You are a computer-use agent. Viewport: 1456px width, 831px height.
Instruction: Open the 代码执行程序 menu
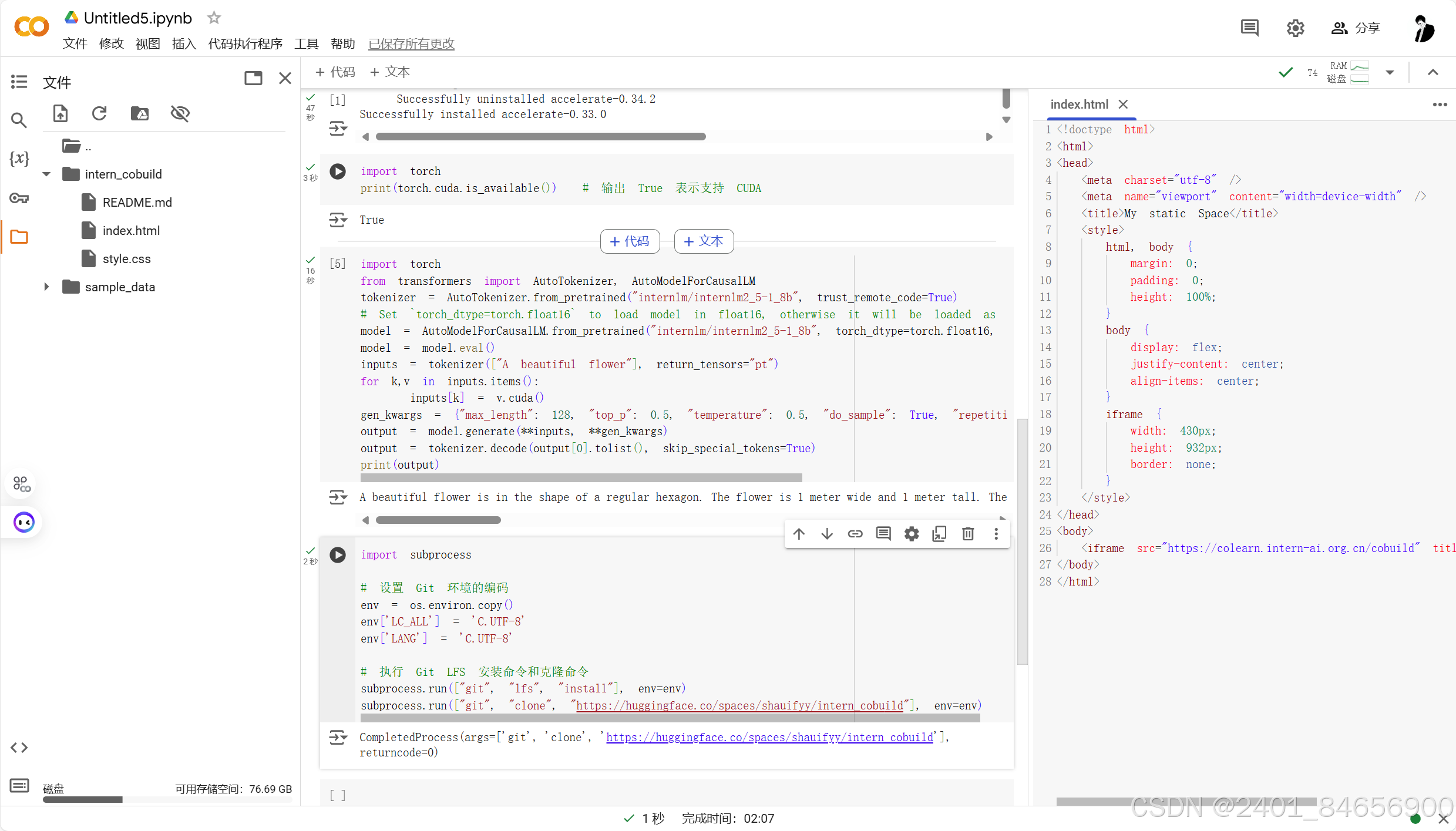click(245, 44)
